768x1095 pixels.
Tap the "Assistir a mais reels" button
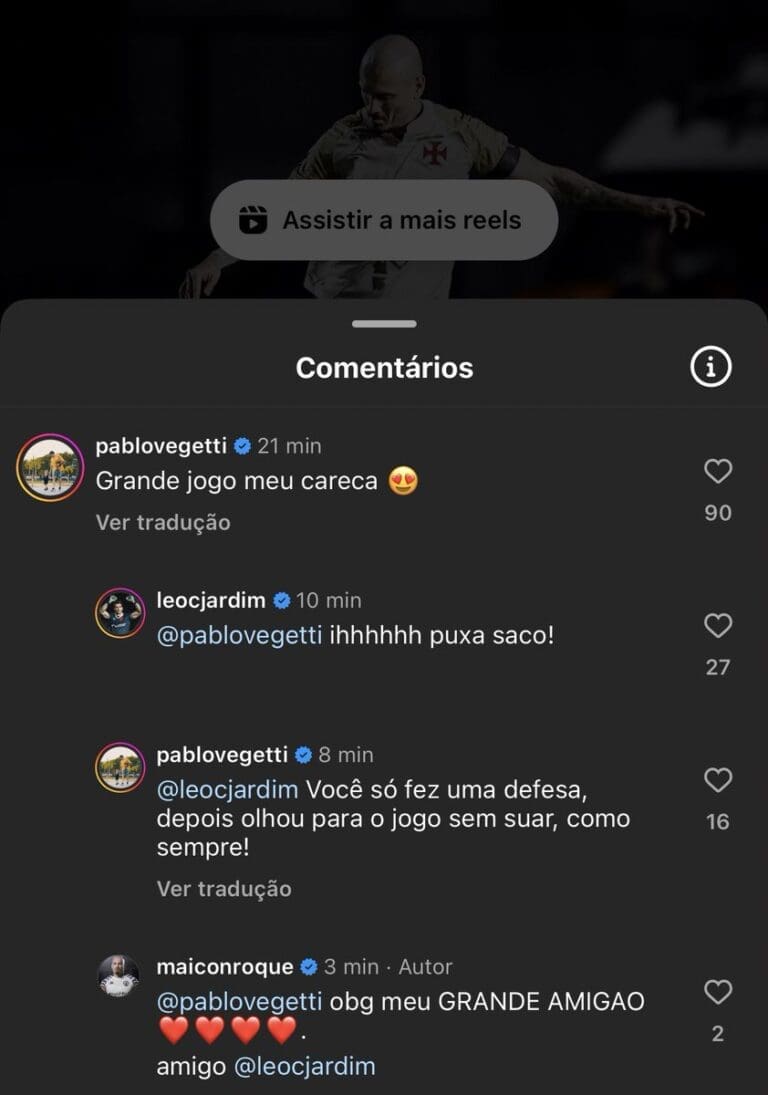coord(383,220)
